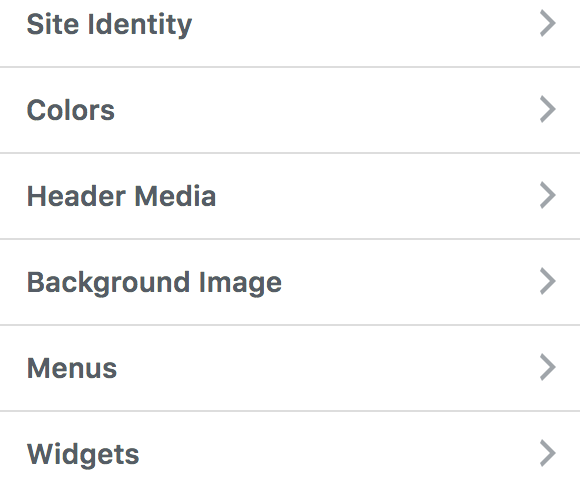This screenshot has width=580, height=480.
Task: Click the chevron icon beside Widgets
Action: (x=548, y=453)
